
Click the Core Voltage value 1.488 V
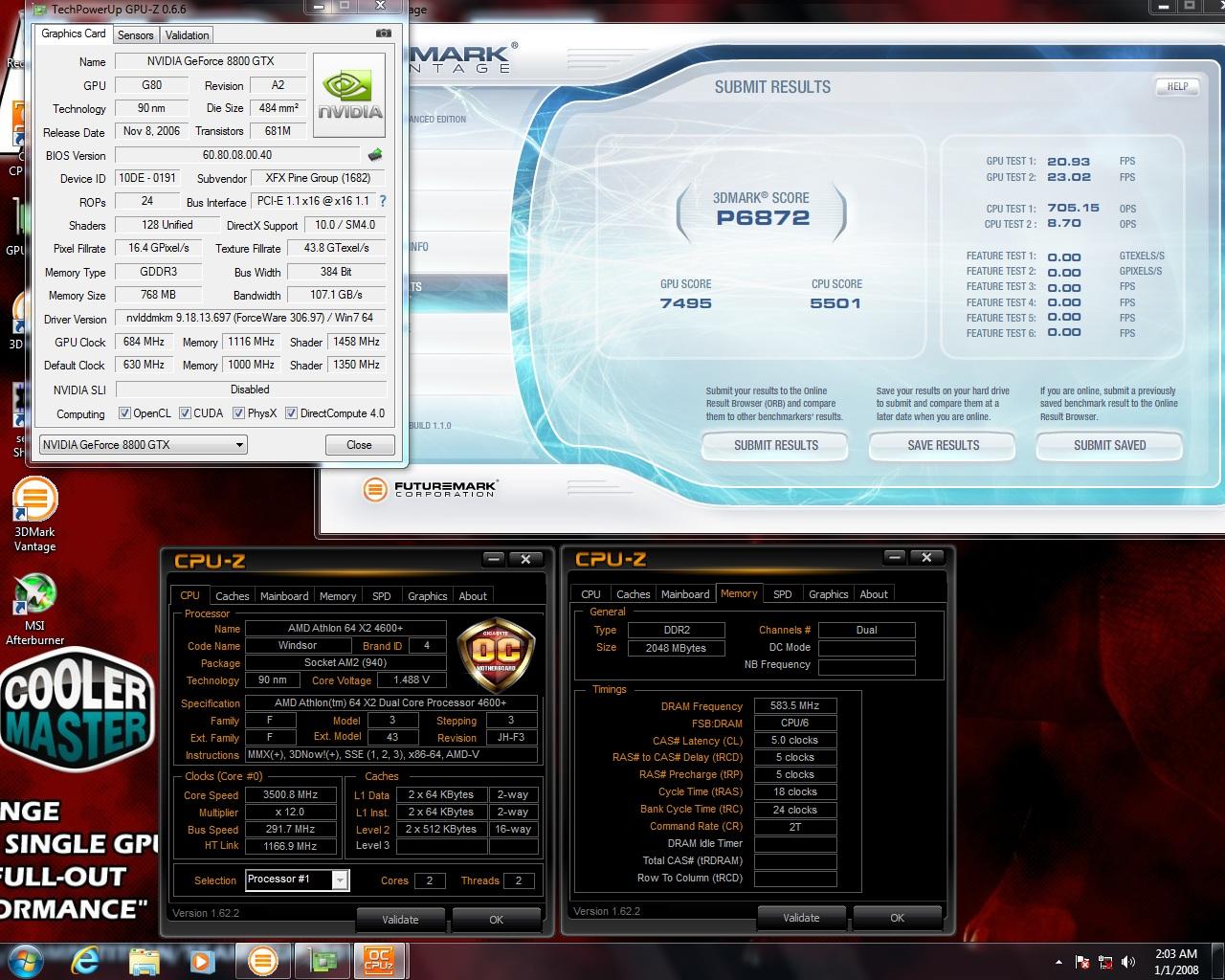(412, 679)
